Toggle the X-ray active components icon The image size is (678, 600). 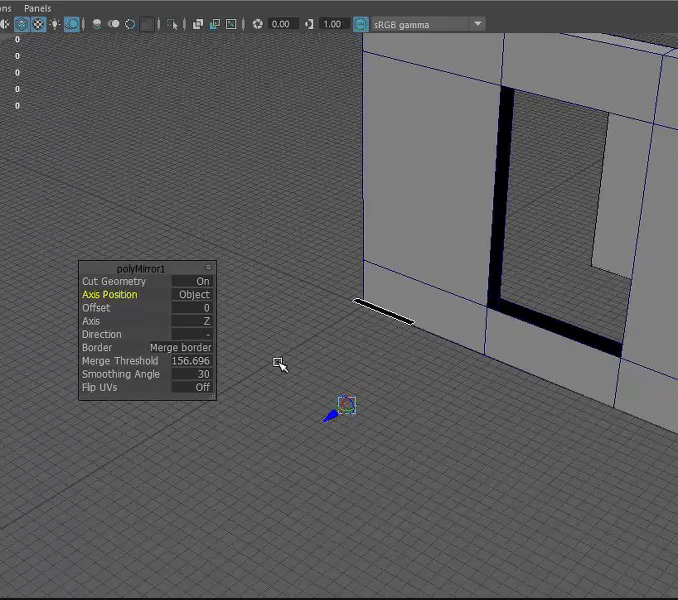214,24
